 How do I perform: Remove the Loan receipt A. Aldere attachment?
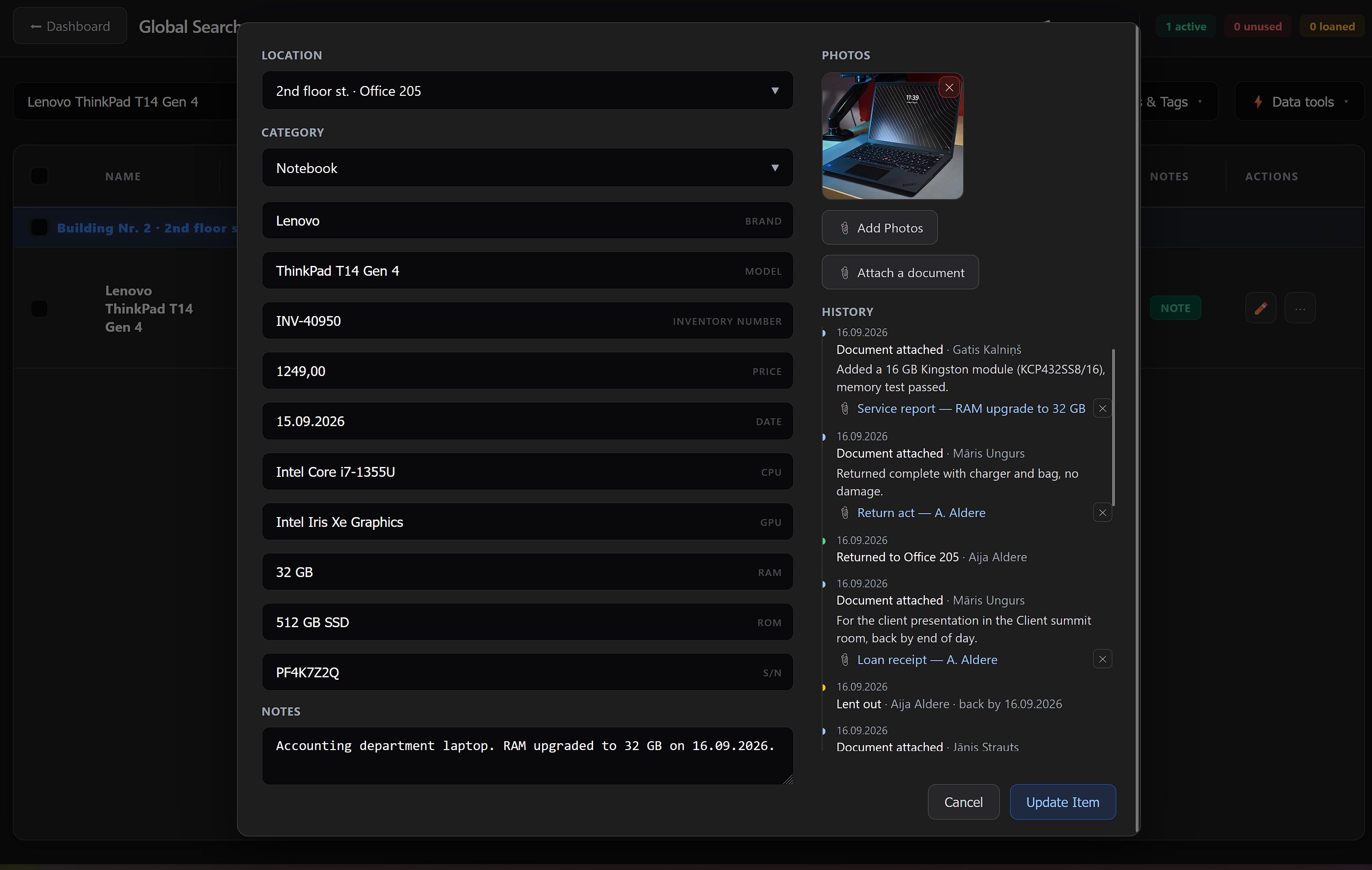pos(1102,659)
